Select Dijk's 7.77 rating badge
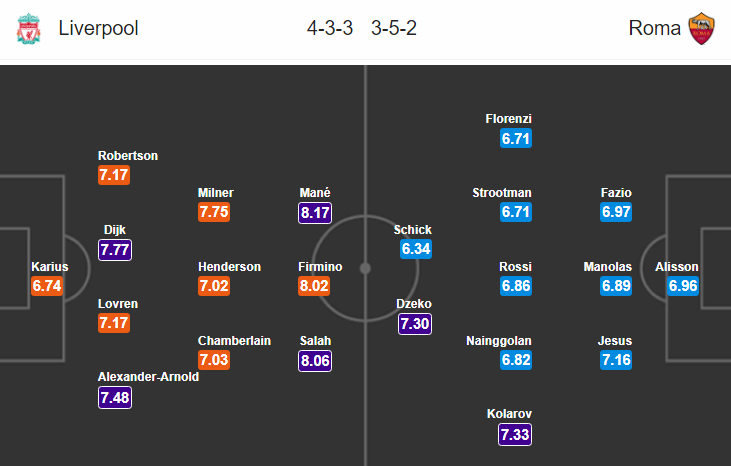The width and height of the screenshot is (731, 466). point(115,250)
